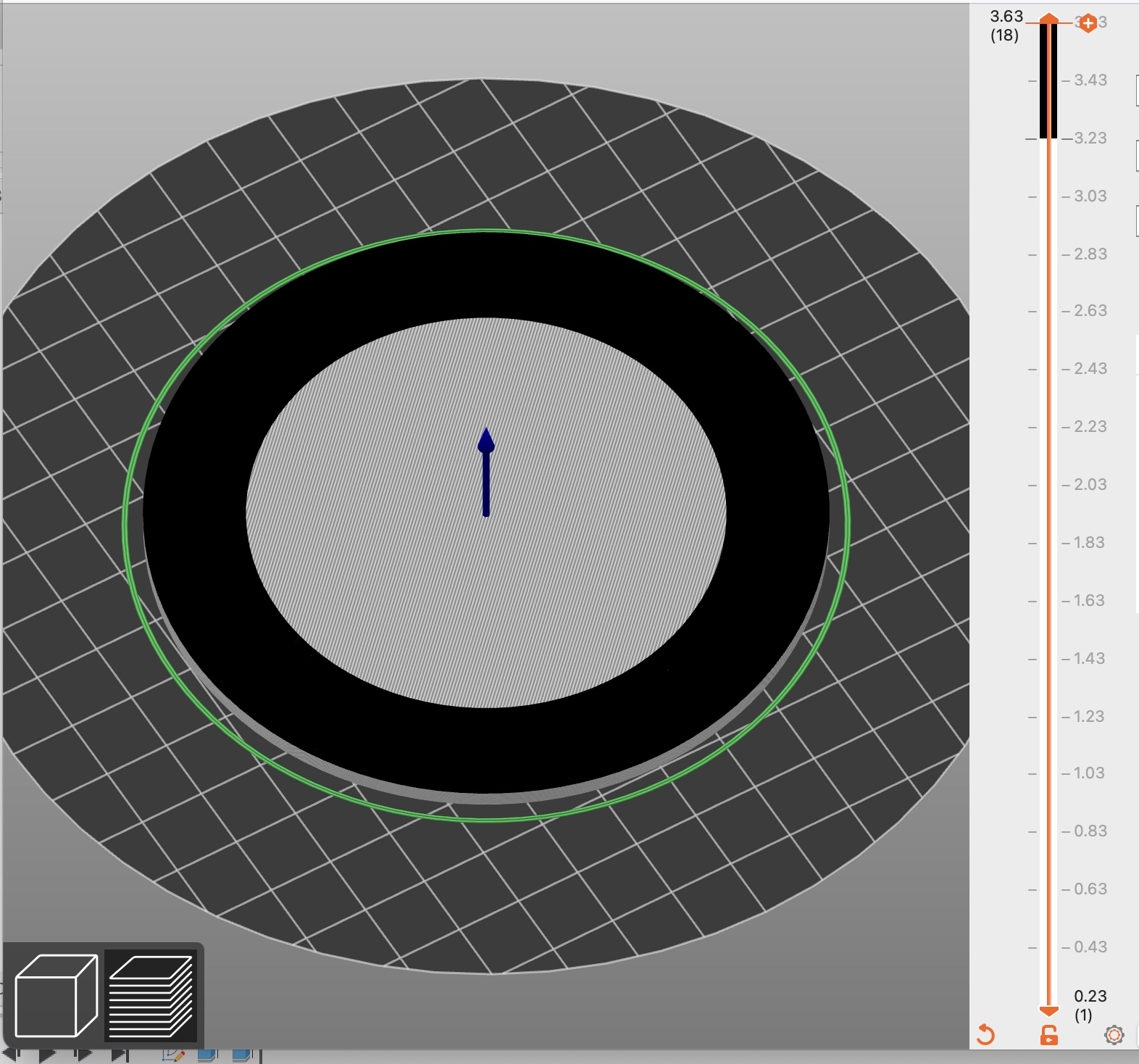Image resolution: width=1139 pixels, height=1064 pixels.
Task: Click the 0.43 height mark on ruler
Action: tap(1090, 947)
